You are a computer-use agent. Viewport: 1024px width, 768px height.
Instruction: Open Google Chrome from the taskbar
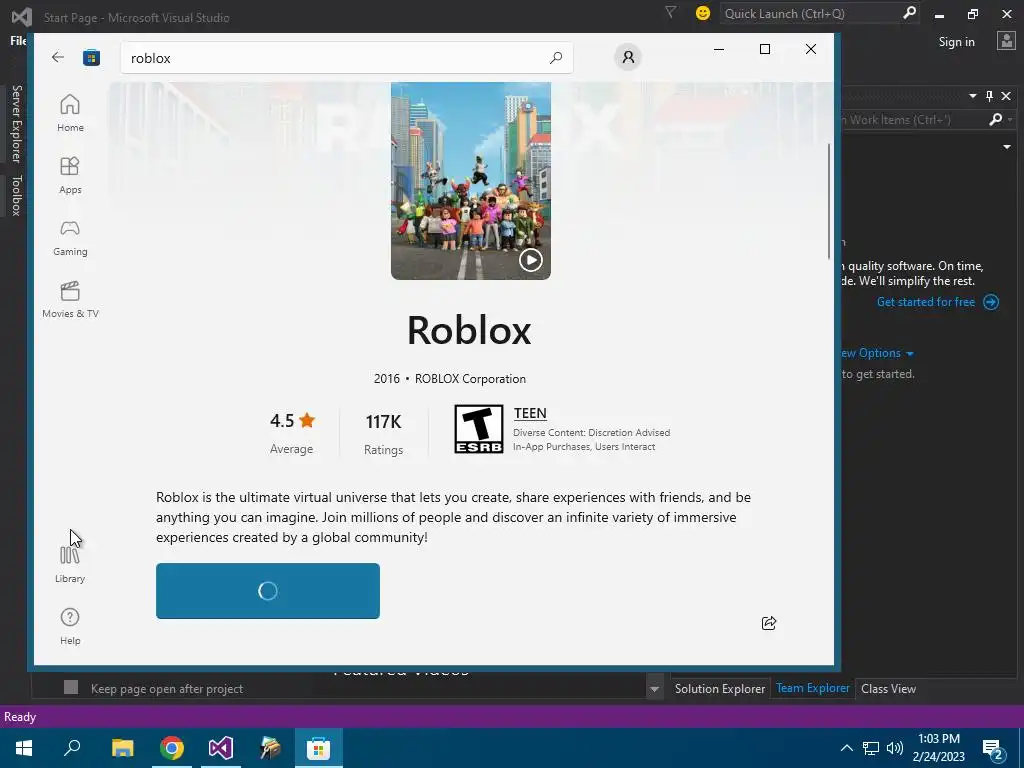pos(172,748)
